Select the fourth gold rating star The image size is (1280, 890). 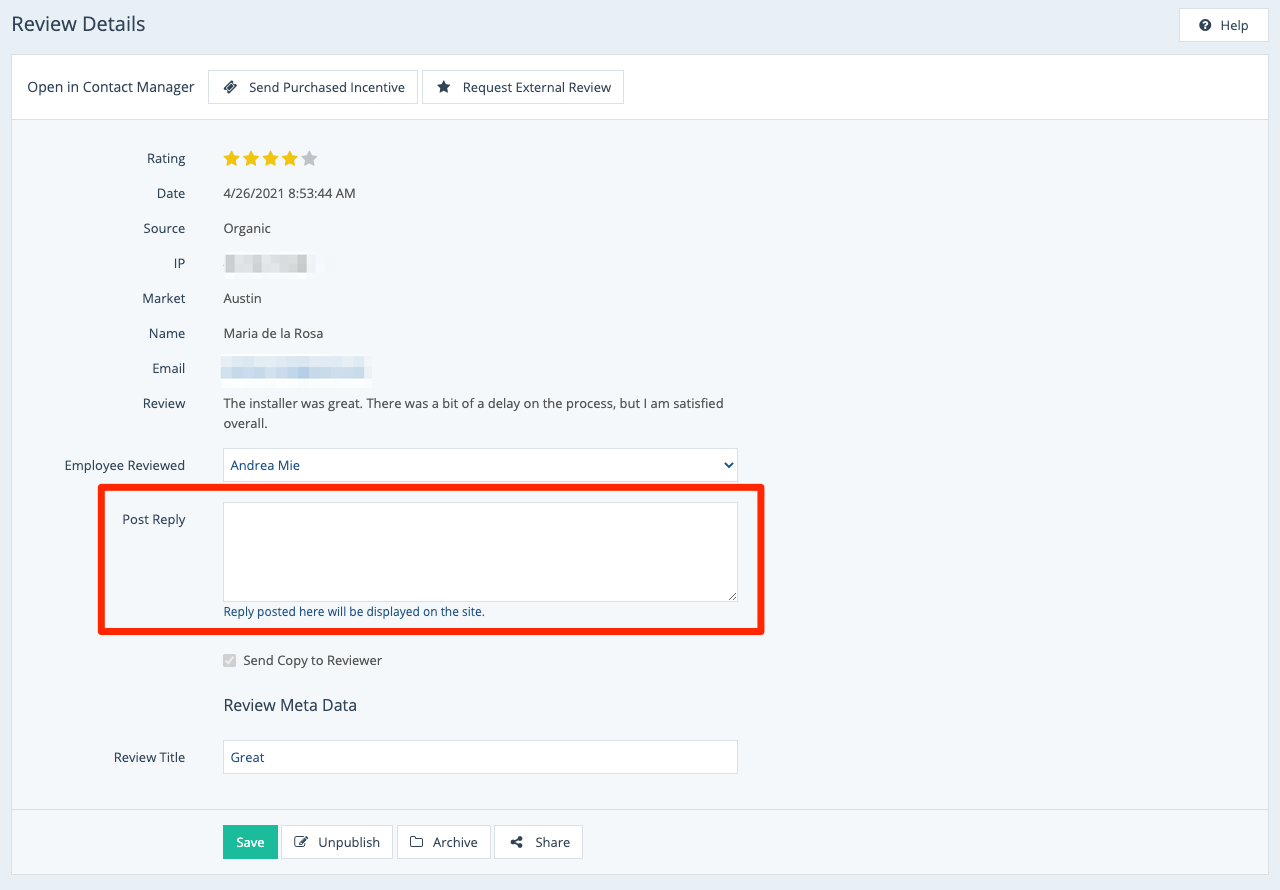pyautogui.click(x=290, y=158)
